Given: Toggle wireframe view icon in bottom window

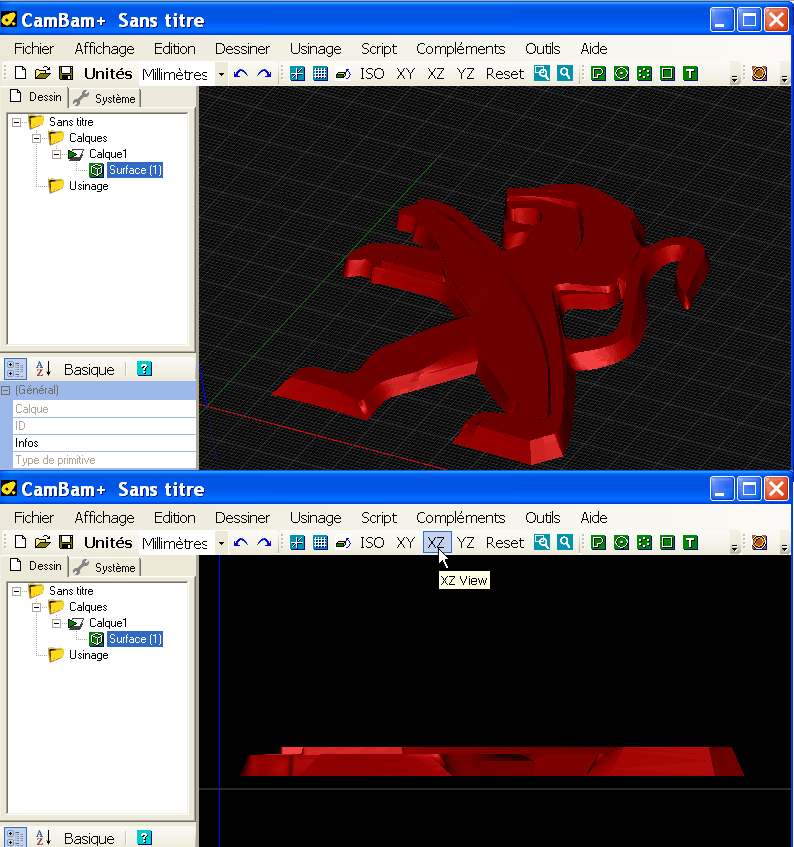Looking at the screenshot, I should [344, 542].
